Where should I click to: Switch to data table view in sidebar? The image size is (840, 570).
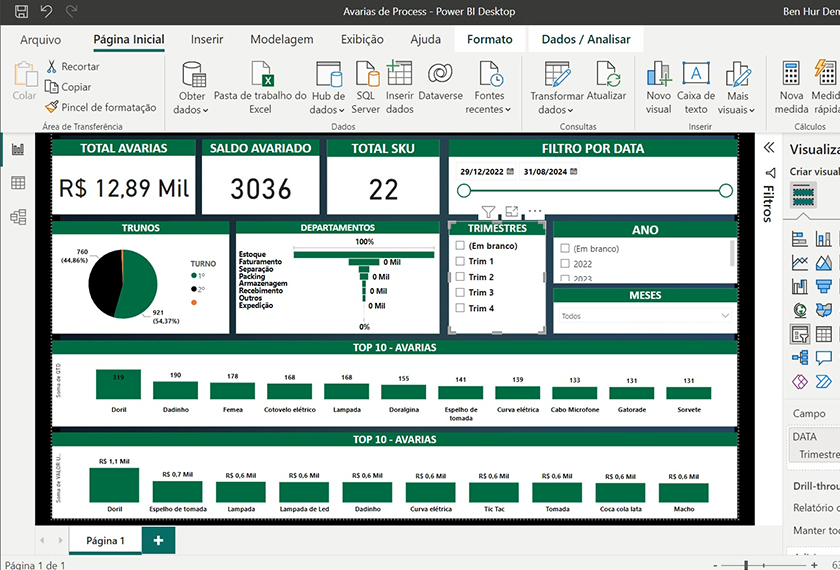(x=18, y=183)
